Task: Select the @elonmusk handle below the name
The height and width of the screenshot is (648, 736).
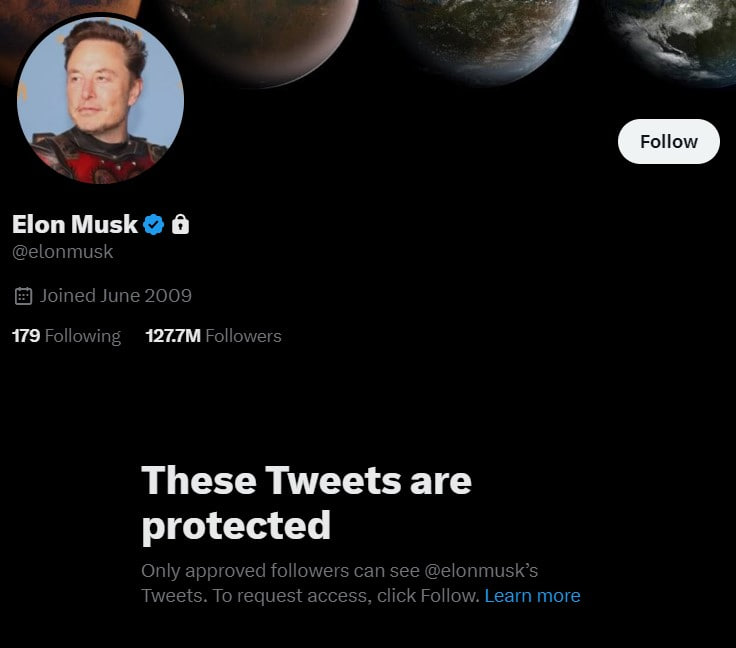Action: click(62, 252)
